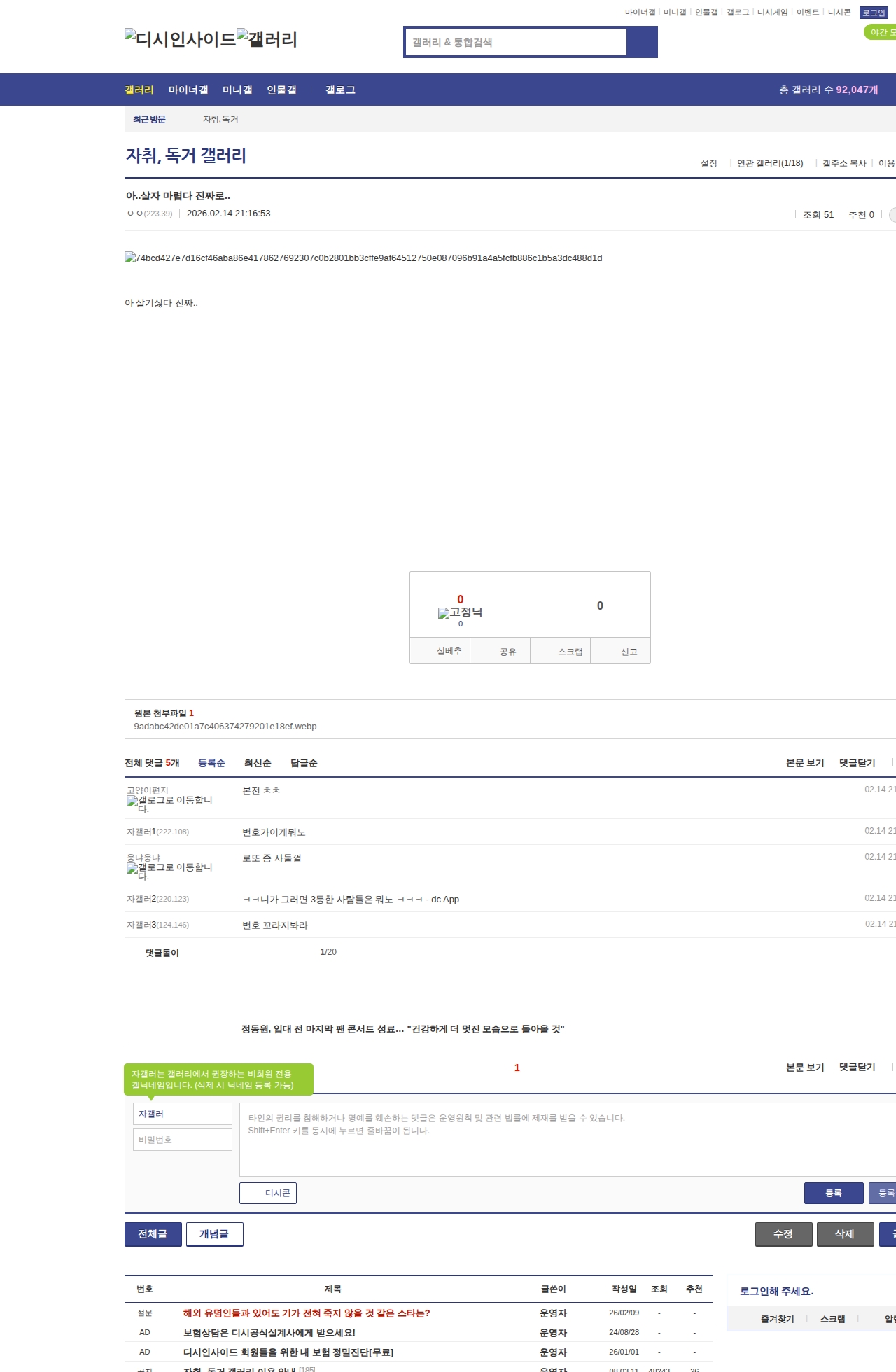
Task: Select the 개념글 tab
Action: (x=214, y=1234)
